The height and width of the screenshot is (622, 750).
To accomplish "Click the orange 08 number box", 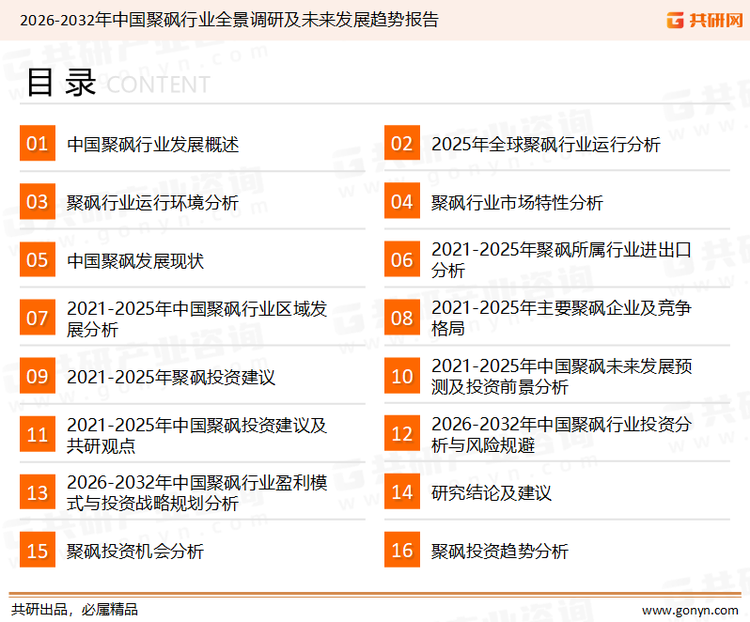I will 402,318.
